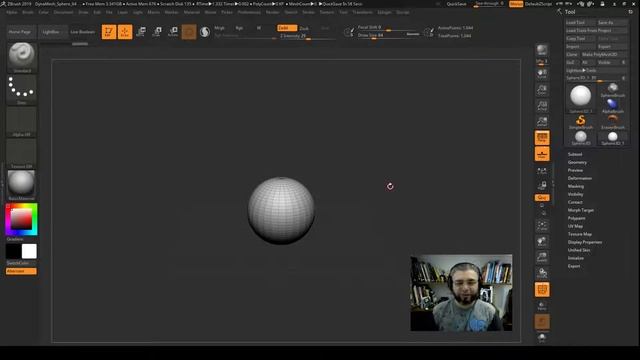Viewport: 640px width, 360px height.
Task: Click the BPR render icon
Action: [542, 50]
